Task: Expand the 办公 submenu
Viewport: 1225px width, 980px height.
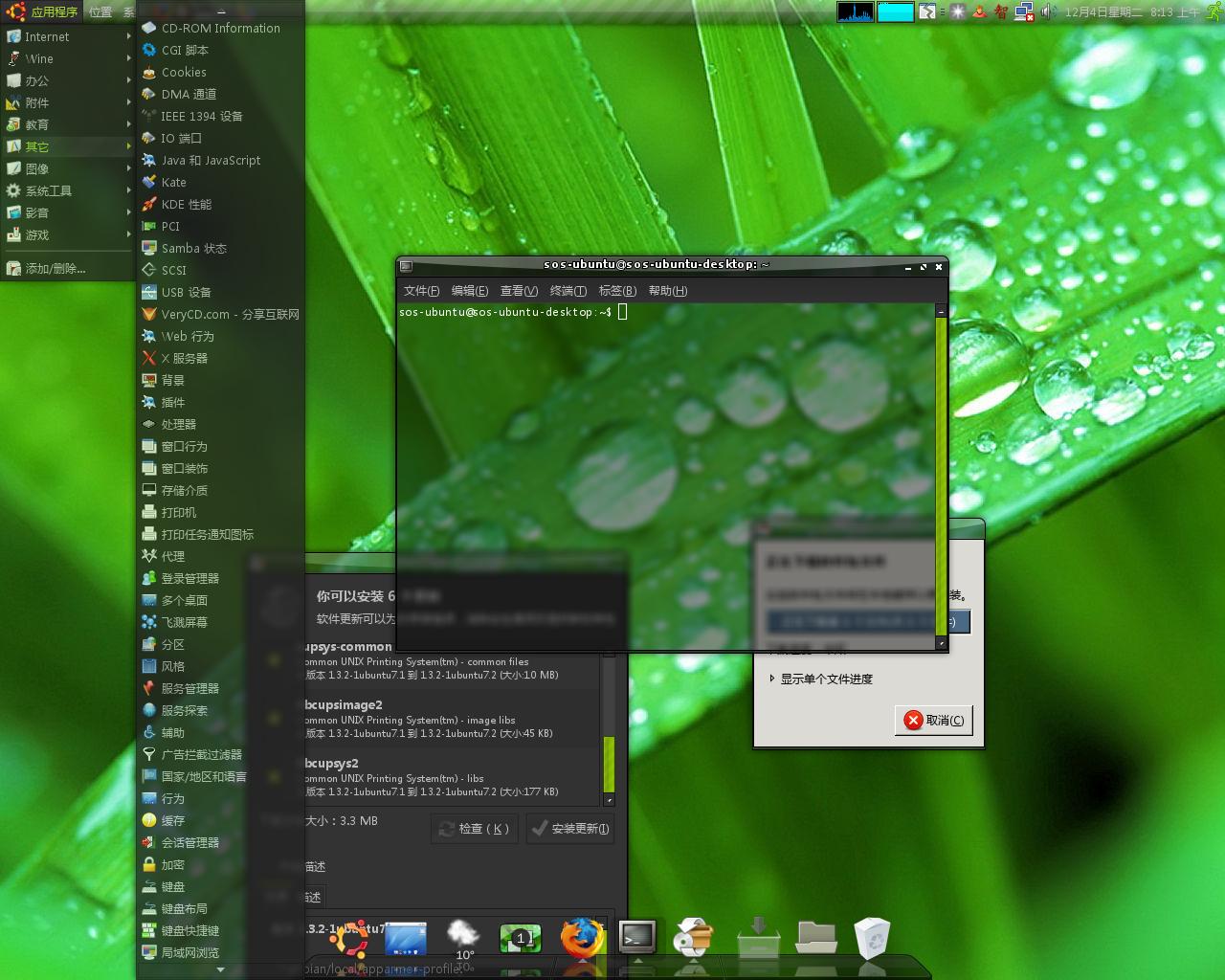Action: 68,80
